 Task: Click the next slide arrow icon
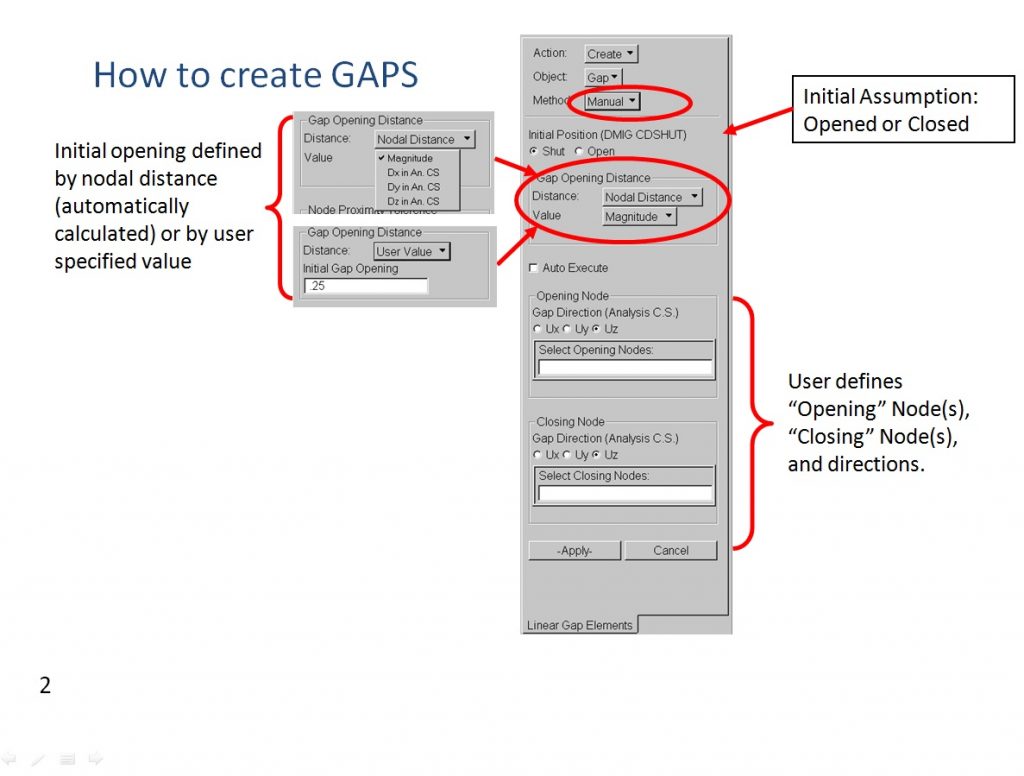click(95, 760)
